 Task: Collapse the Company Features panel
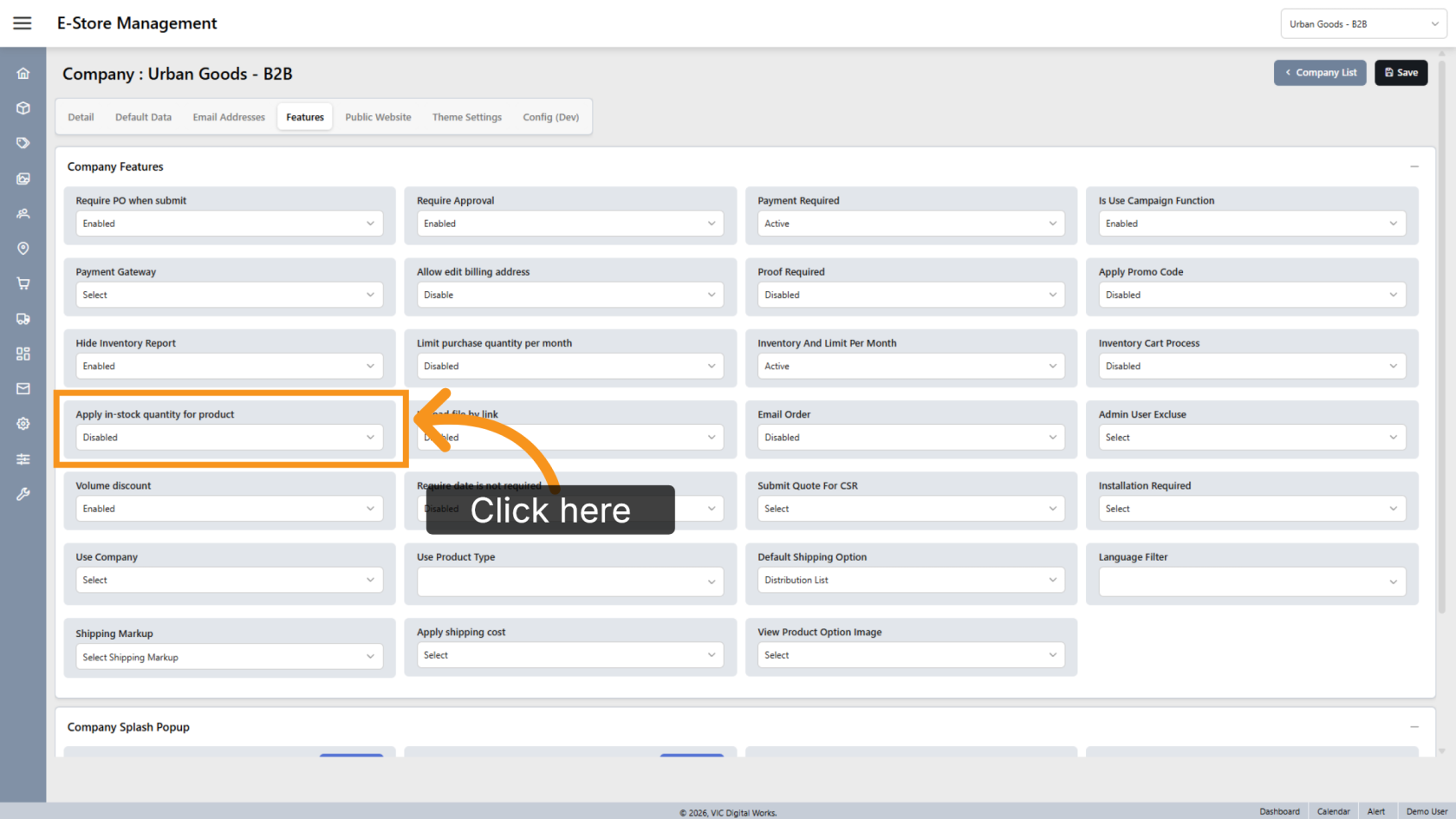coord(1414,166)
